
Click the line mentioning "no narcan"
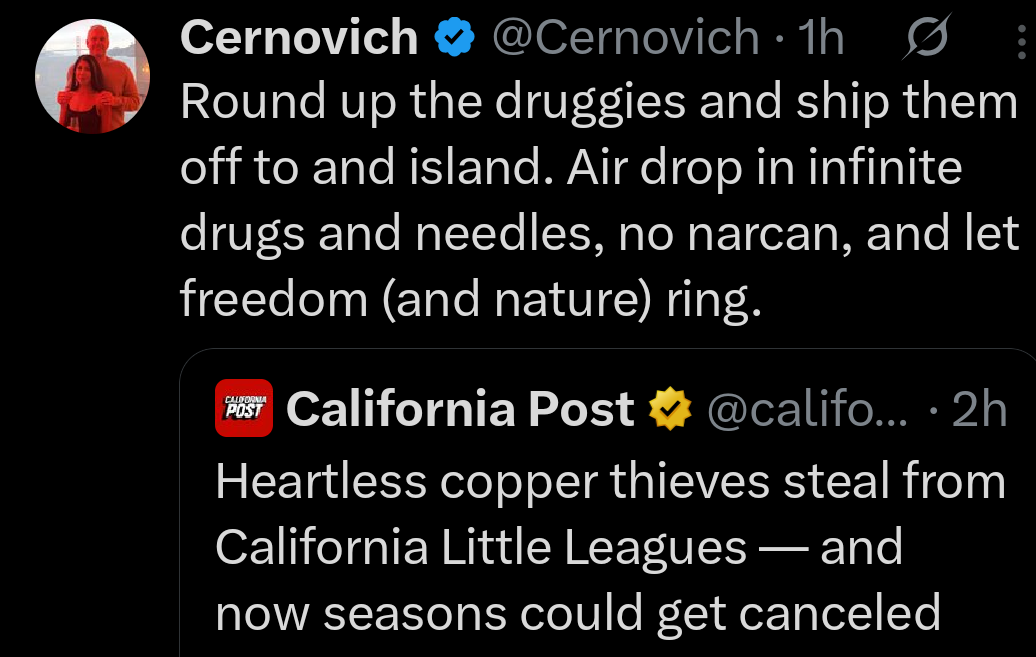[x=598, y=233]
